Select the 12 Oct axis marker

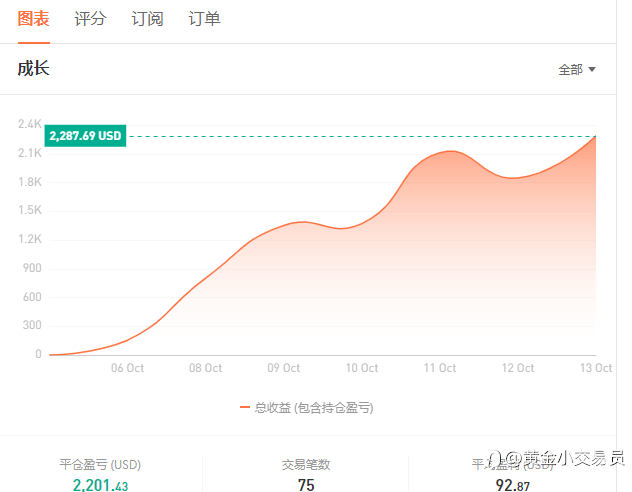coord(517,368)
